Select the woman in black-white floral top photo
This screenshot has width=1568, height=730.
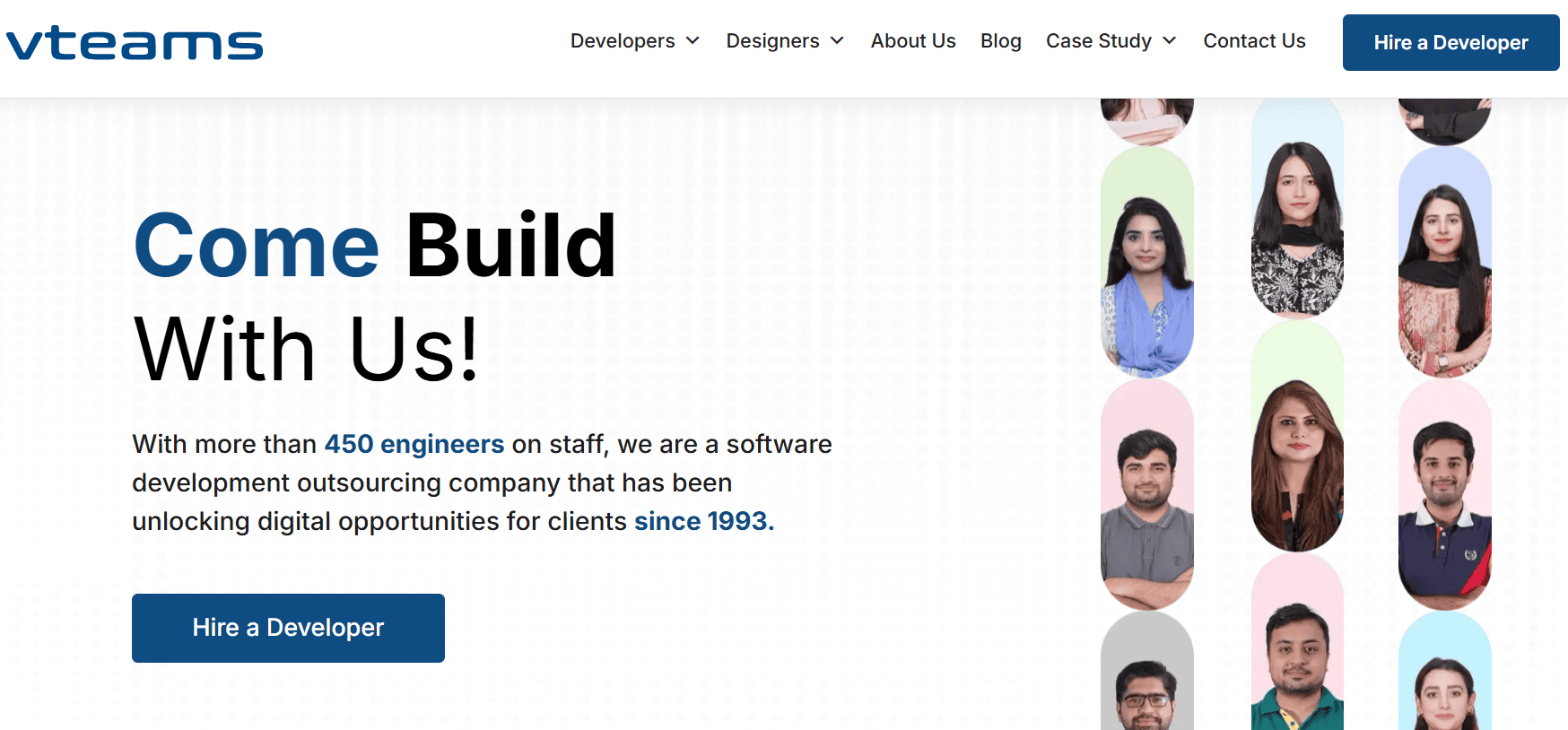[x=1297, y=206]
